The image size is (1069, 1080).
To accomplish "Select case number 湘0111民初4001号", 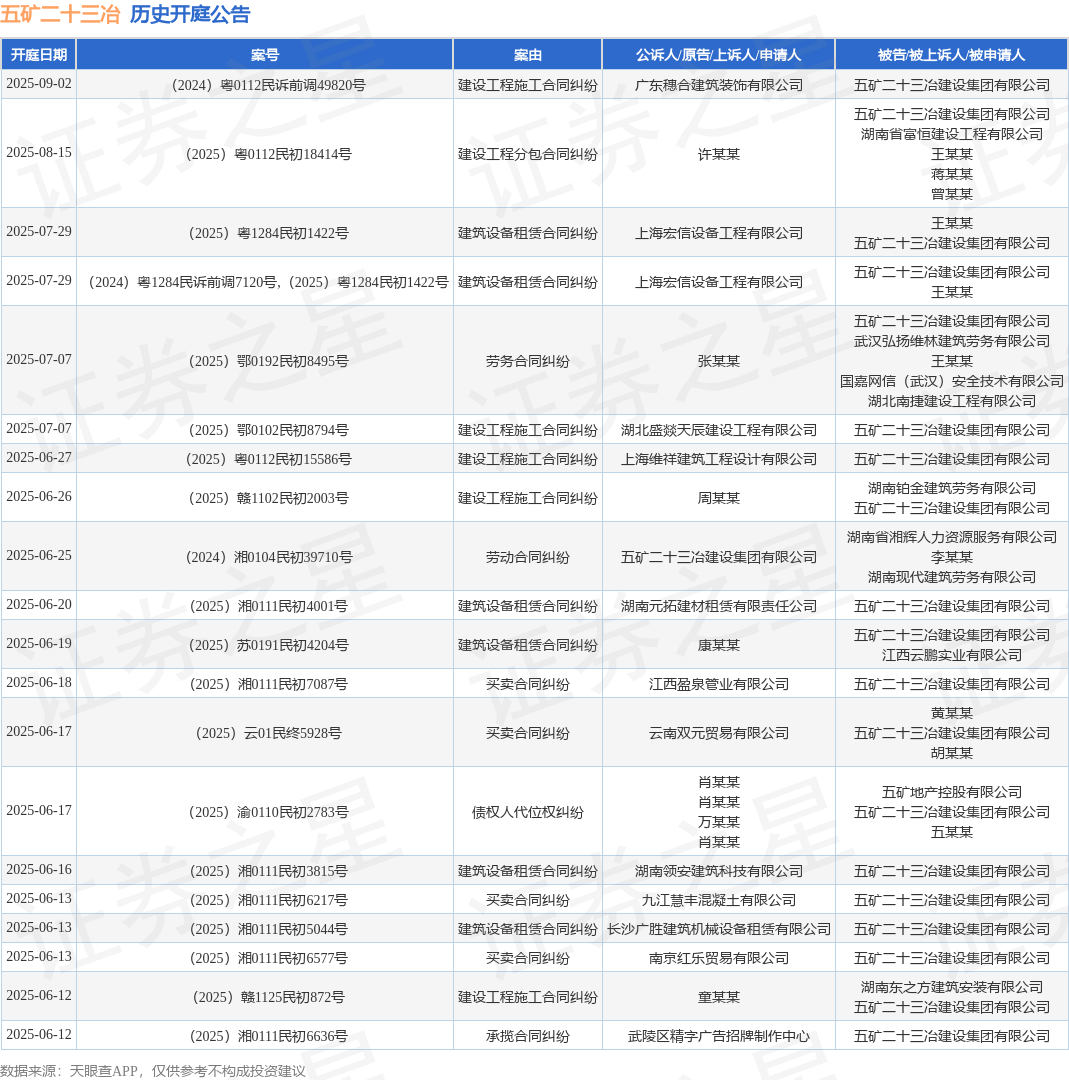I will pyautogui.click(x=269, y=606).
